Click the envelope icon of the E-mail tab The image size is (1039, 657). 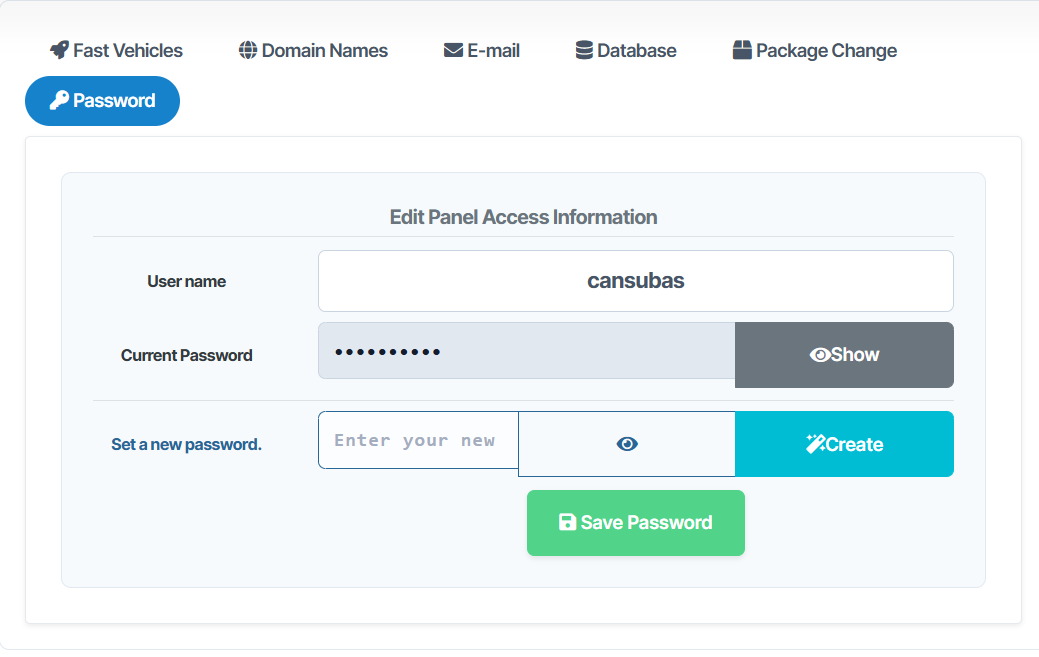[x=453, y=50]
